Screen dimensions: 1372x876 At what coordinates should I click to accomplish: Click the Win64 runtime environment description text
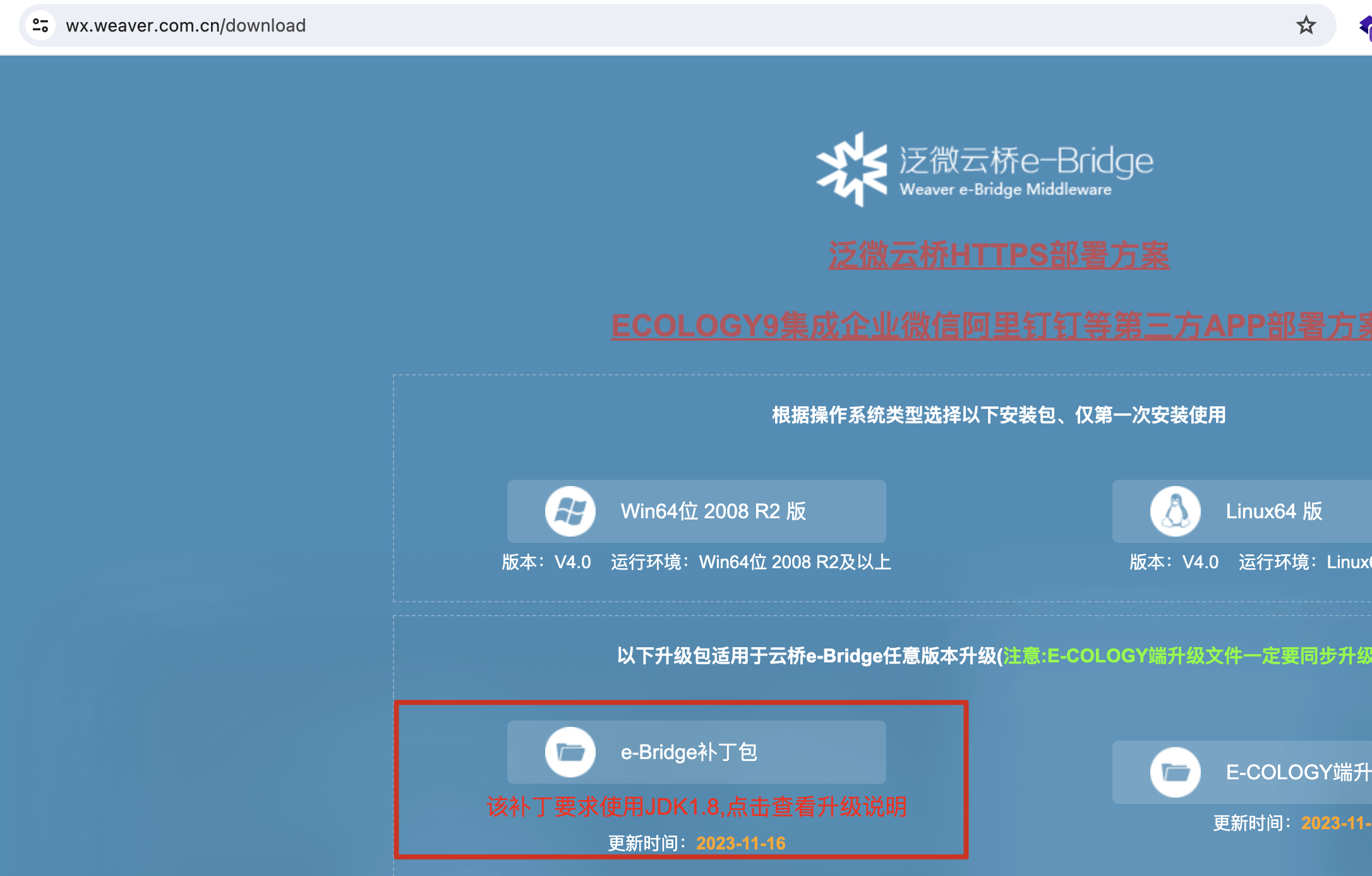coord(750,562)
